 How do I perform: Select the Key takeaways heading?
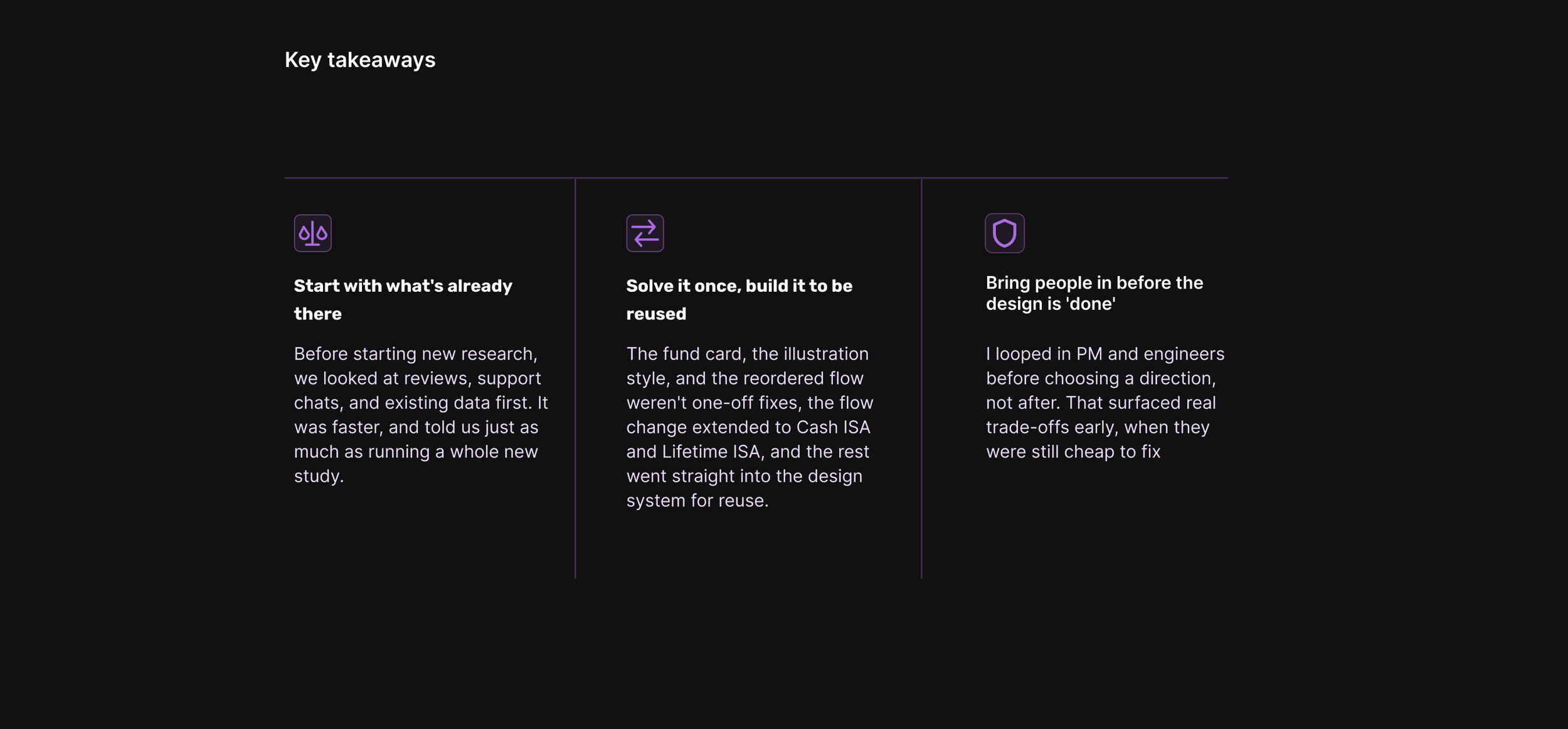[360, 60]
